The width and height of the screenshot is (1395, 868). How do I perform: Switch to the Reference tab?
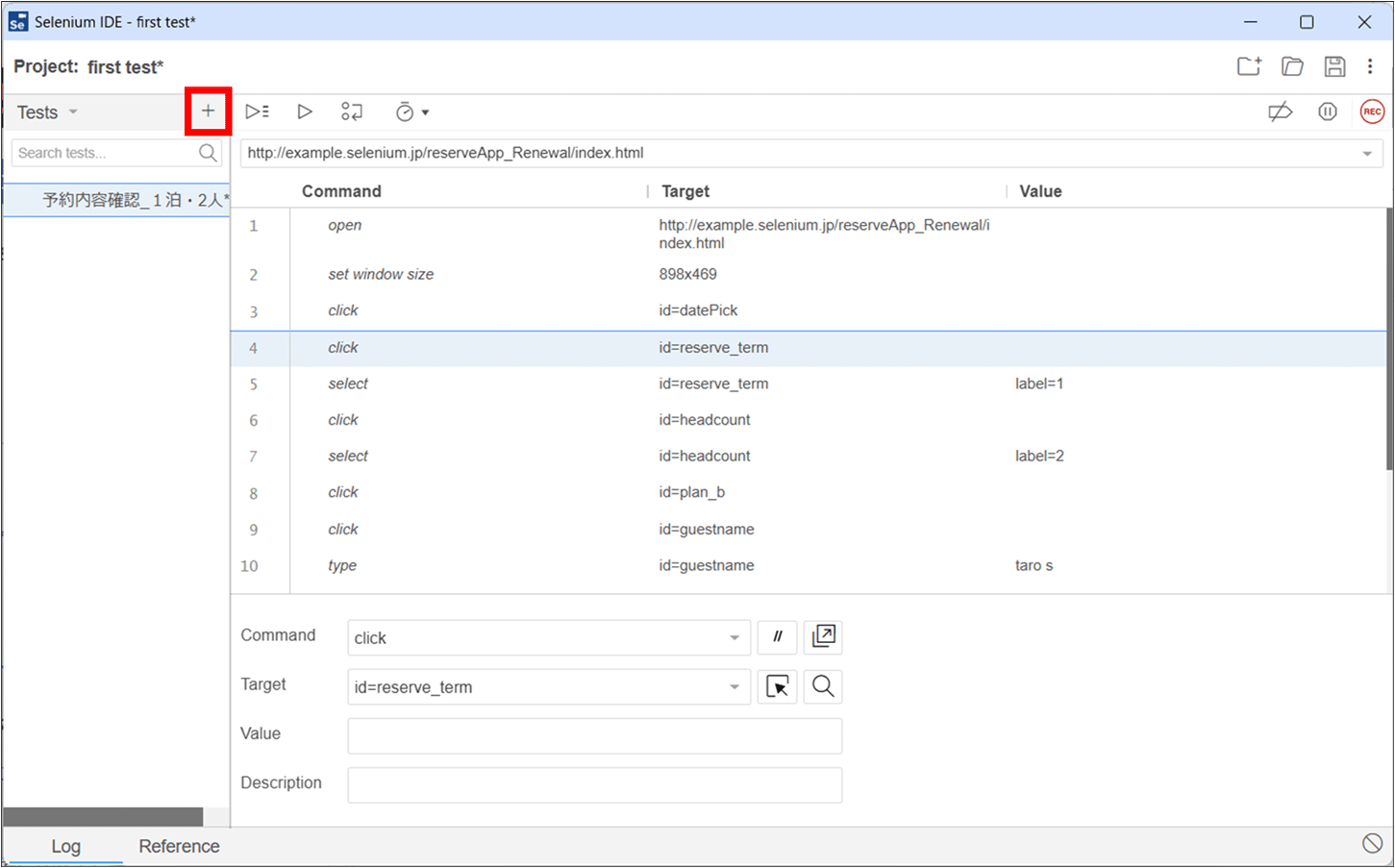(179, 846)
